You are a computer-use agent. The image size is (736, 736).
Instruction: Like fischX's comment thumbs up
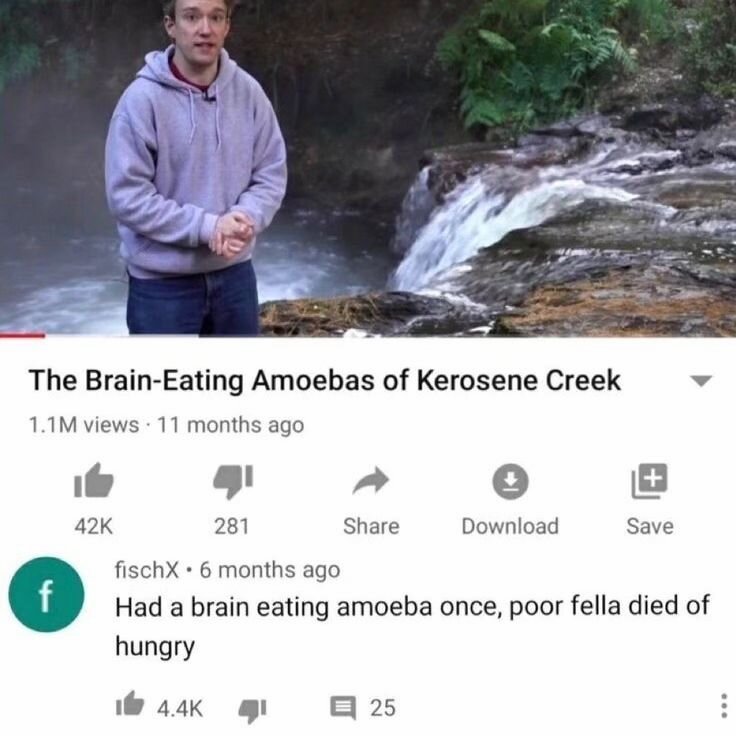[130, 704]
